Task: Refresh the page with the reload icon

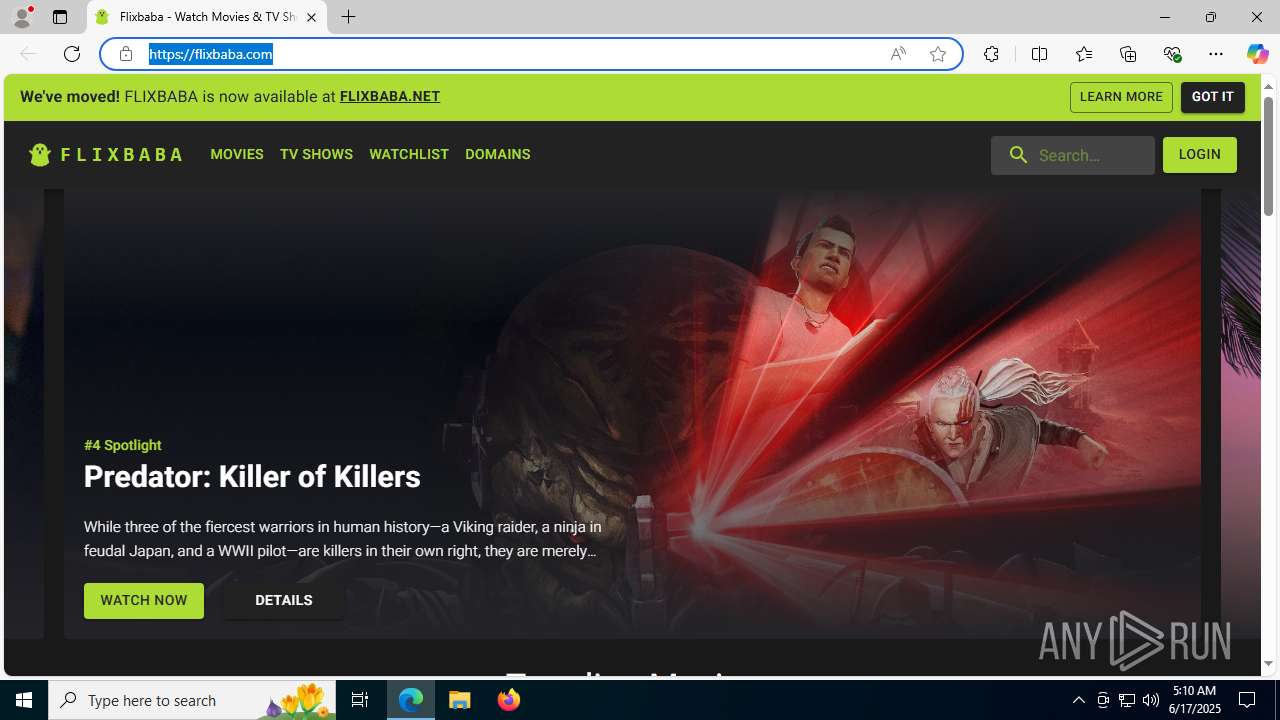Action: point(72,54)
